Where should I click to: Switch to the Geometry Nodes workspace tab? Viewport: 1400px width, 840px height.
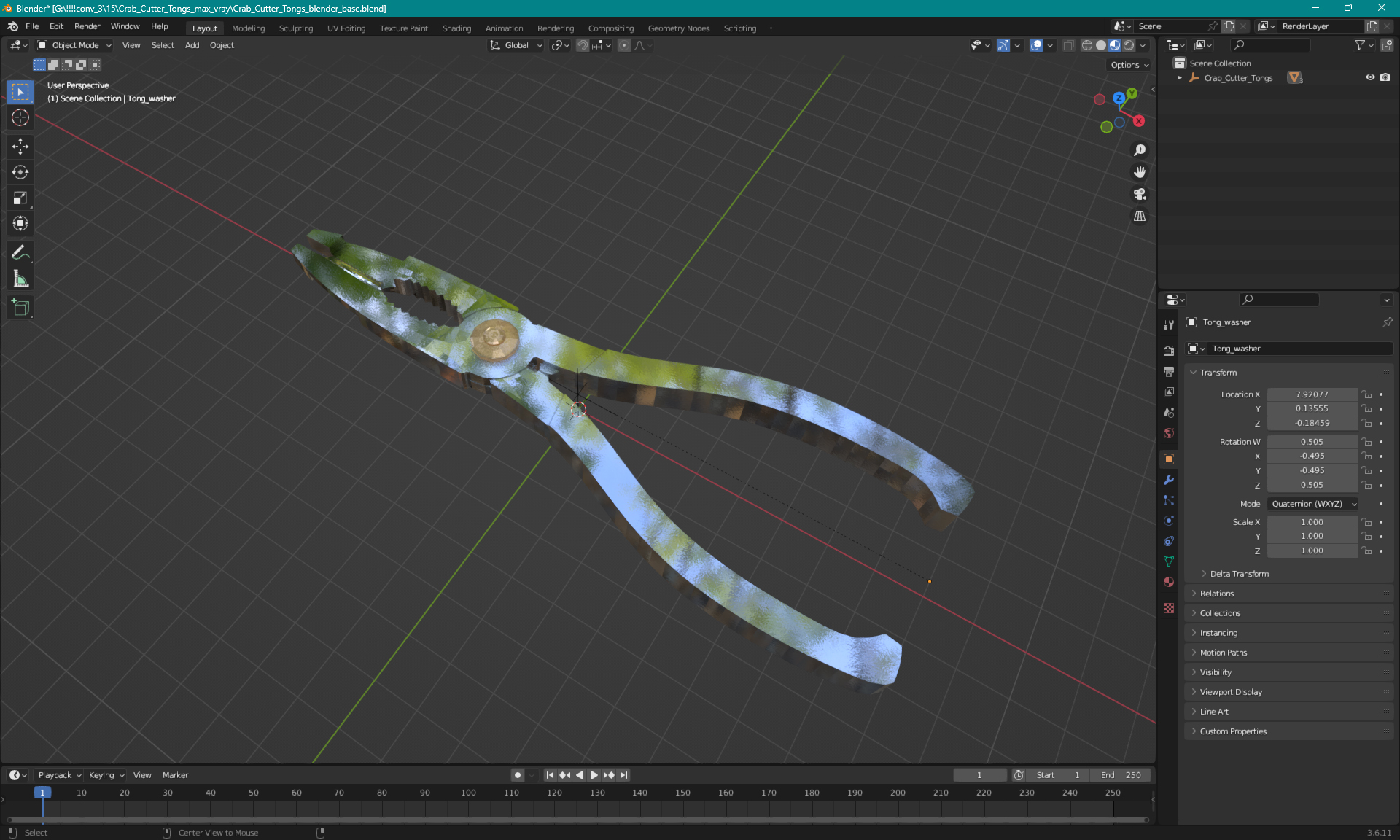(678, 28)
